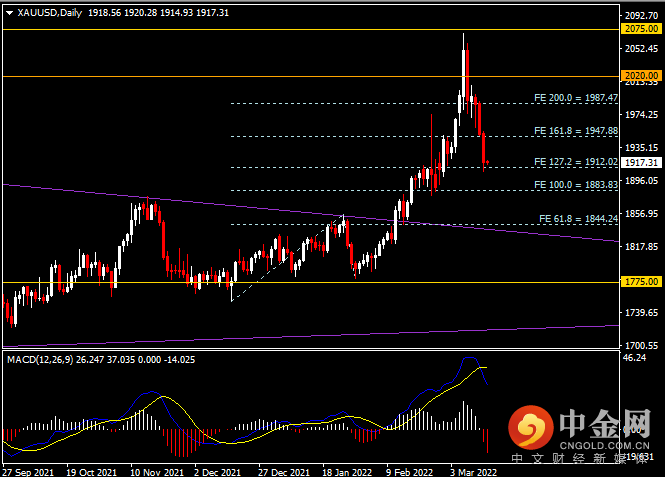Screen dimensions: 665x477
Task: Click the 19 Oct 2021 date label
Action: coord(91,472)
